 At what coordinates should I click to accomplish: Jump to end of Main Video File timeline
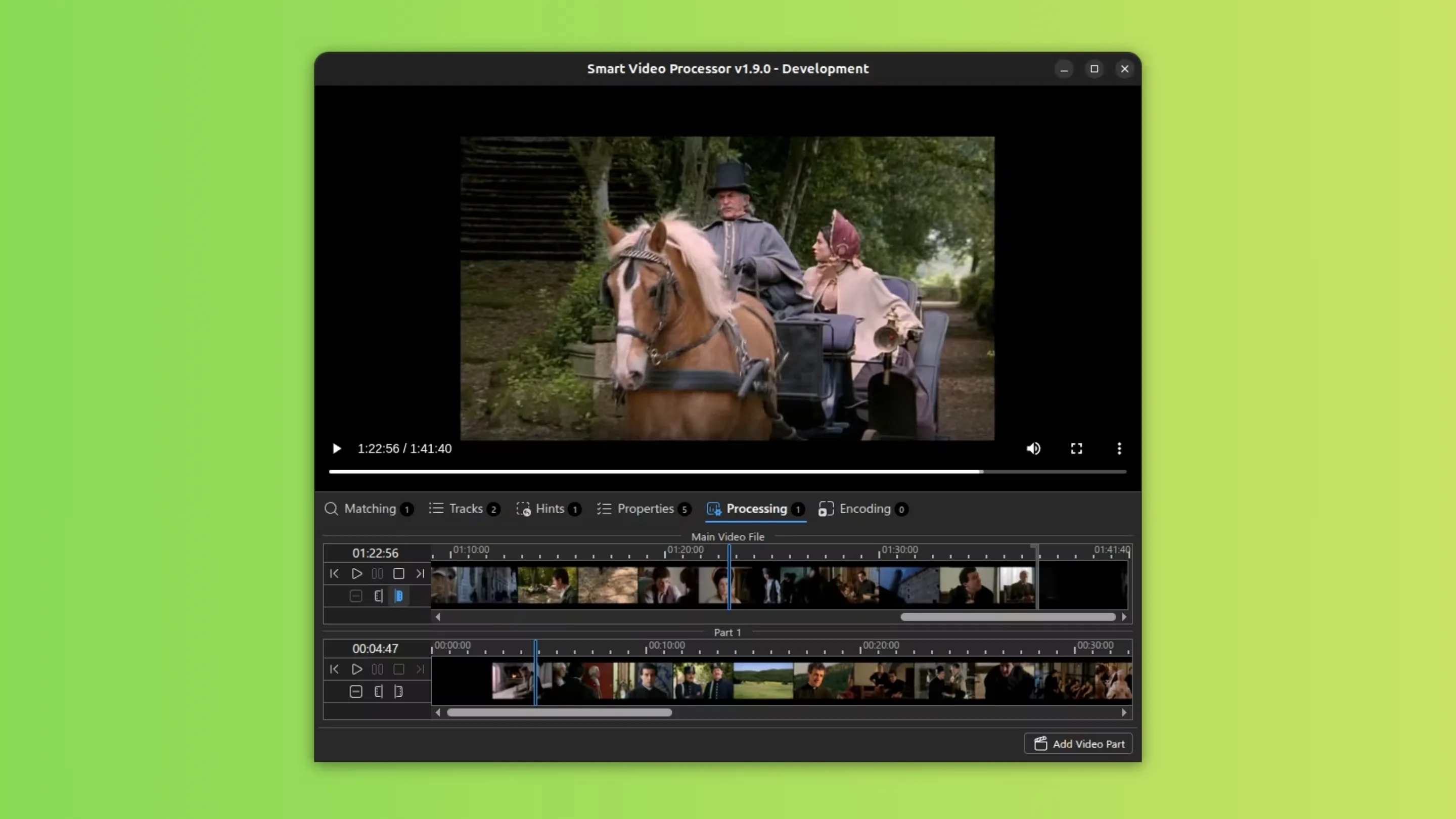[x=420, y=574]
